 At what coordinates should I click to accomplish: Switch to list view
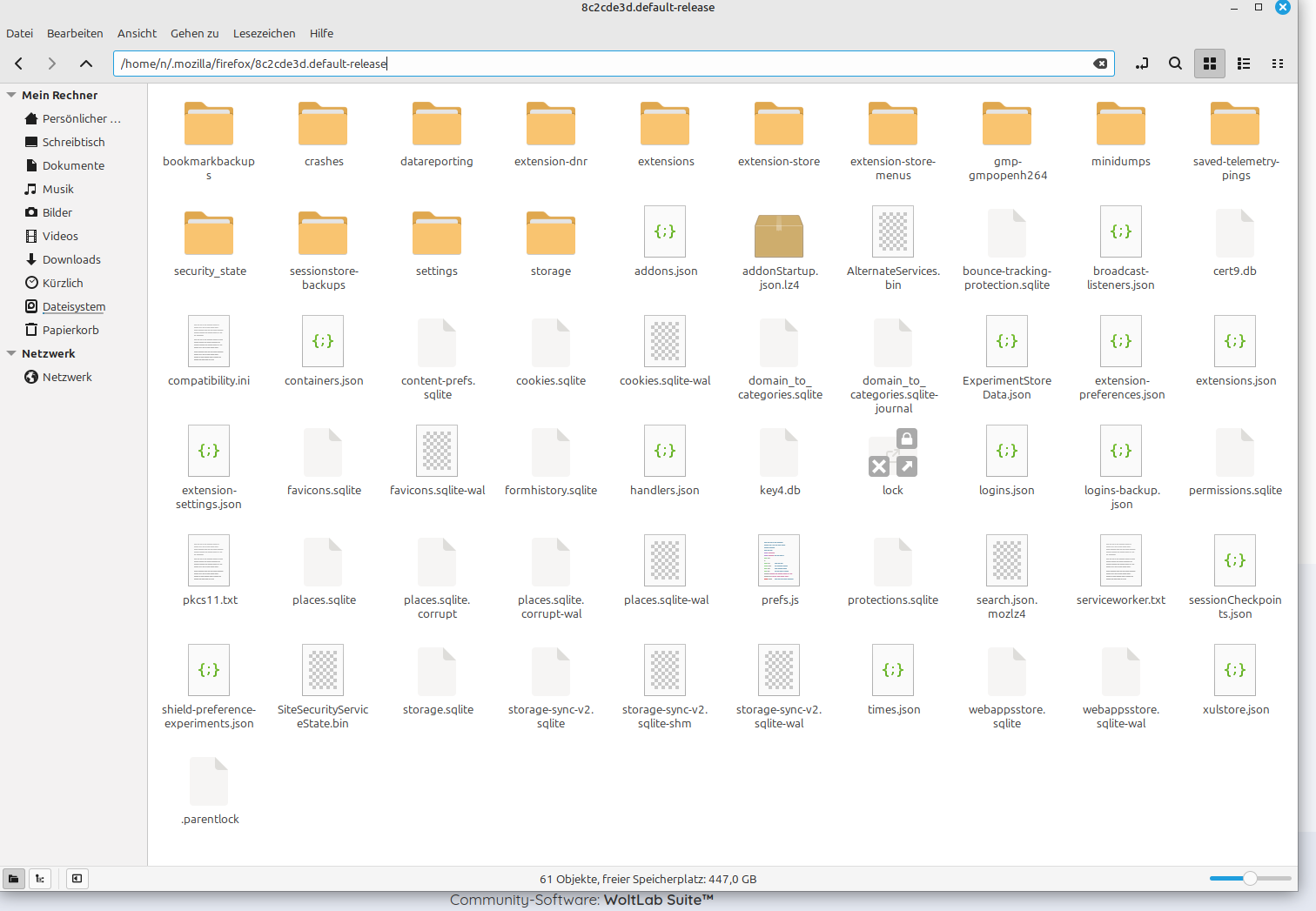1244,64
